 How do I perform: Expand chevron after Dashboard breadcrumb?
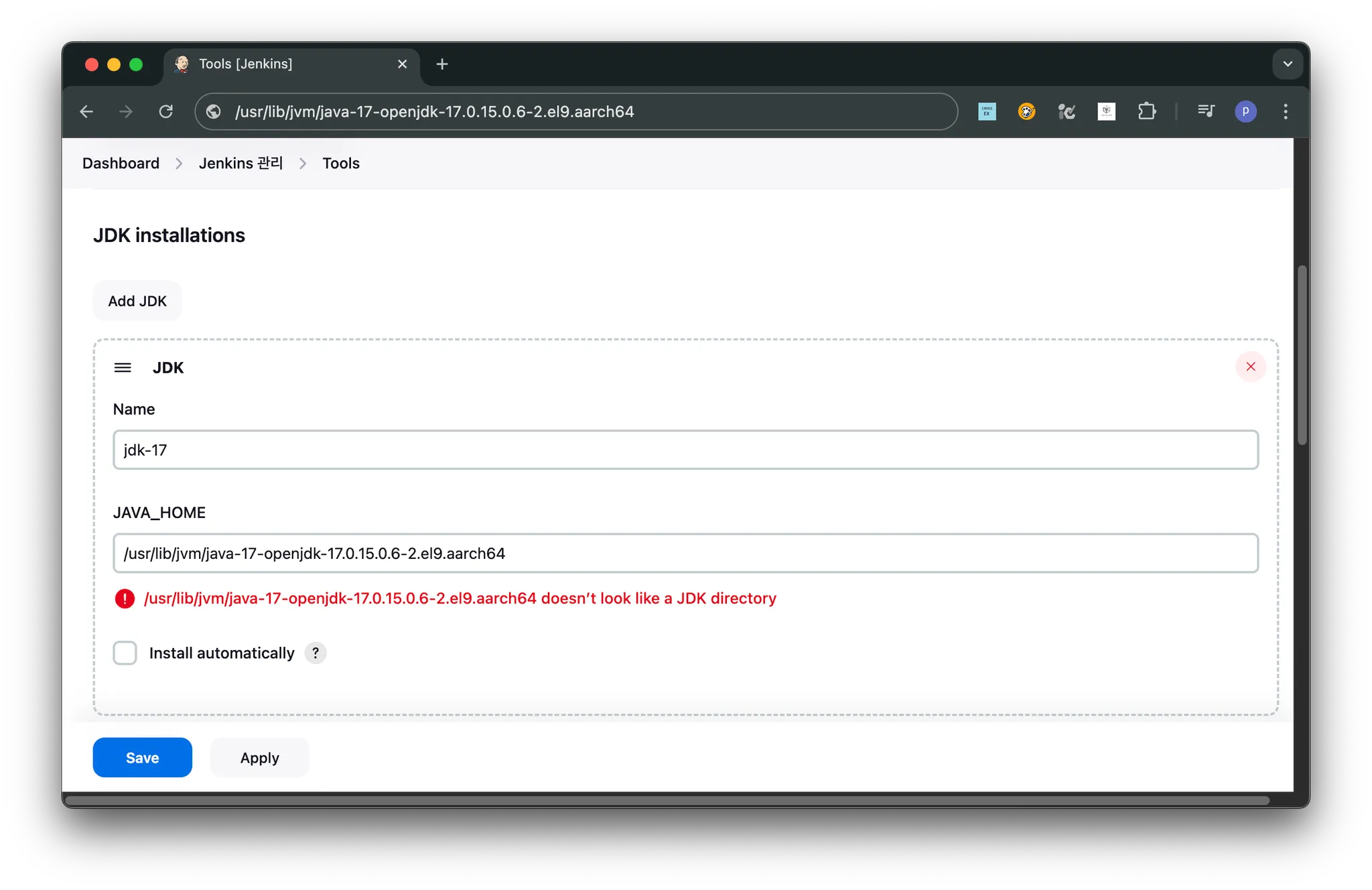(x=179, y=164)
